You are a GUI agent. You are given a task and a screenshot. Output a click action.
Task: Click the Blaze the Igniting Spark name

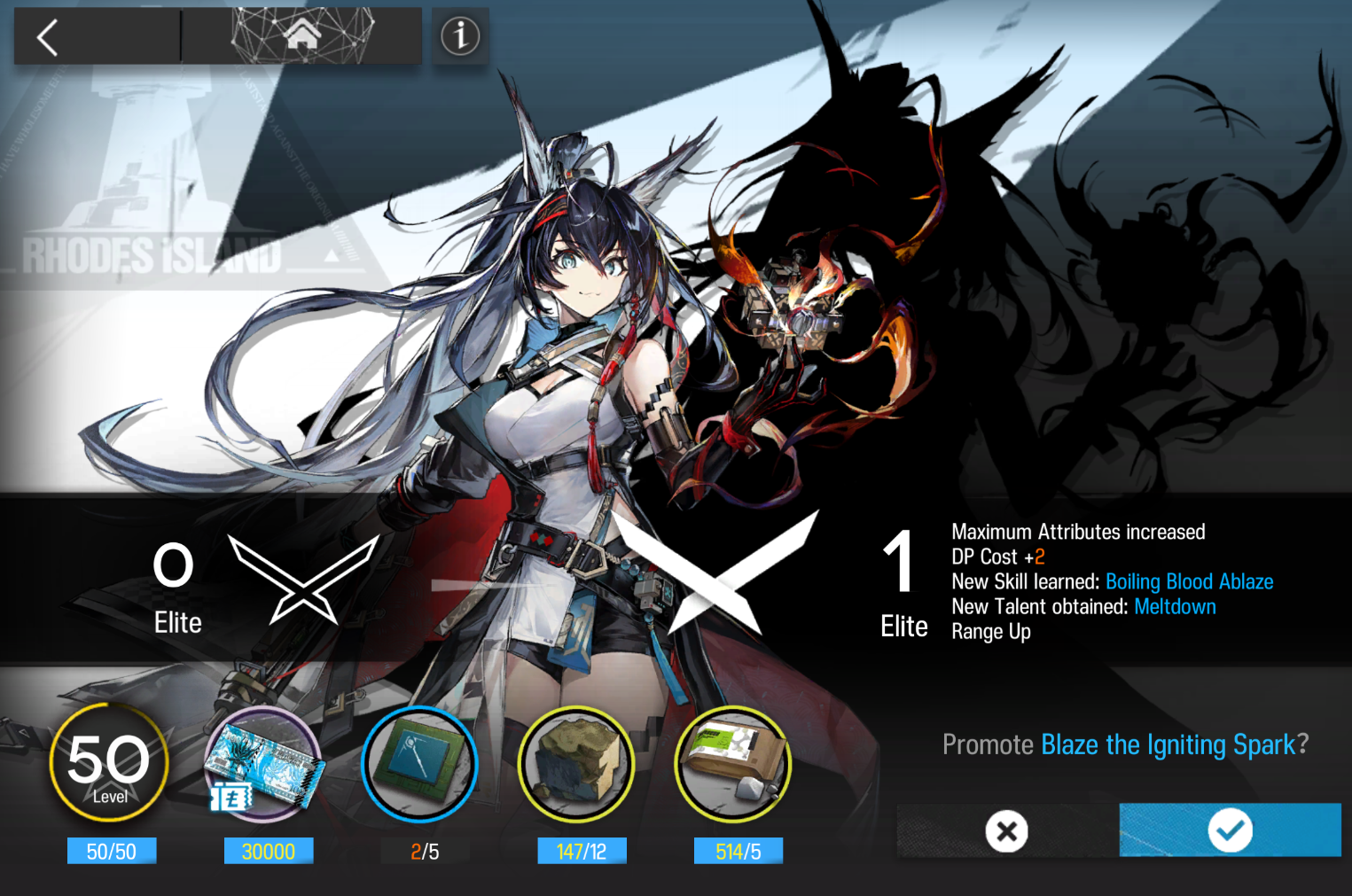pyautogui.click(x=1168, y=744)
